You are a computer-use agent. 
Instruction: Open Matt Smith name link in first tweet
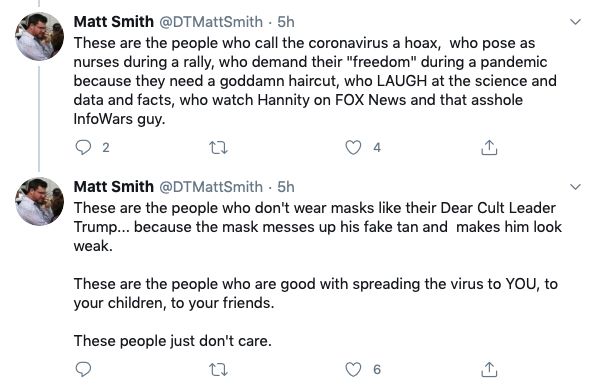pyautogui.click(x=114, y=22)
